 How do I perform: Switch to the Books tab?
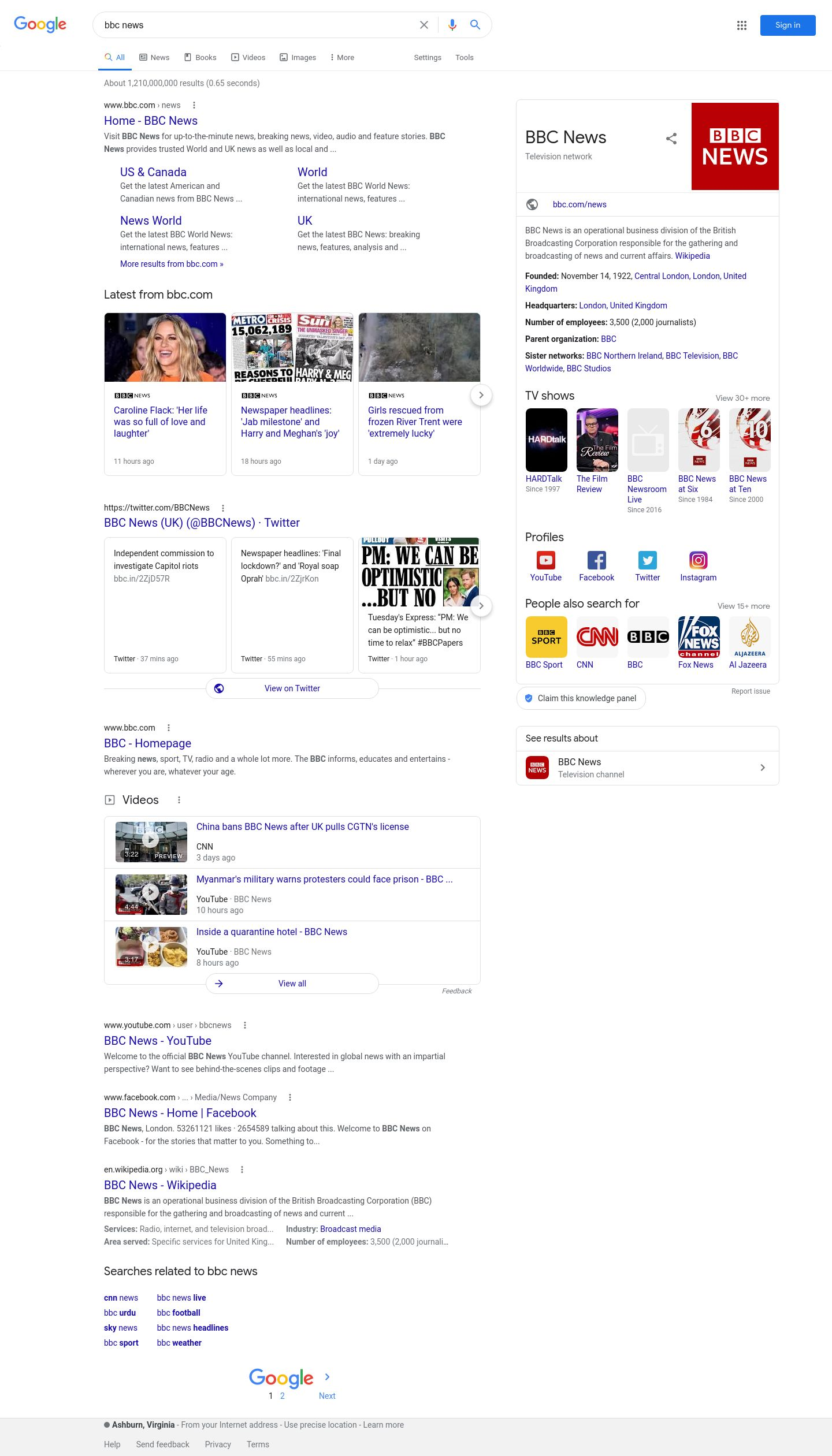pos(200,58)
